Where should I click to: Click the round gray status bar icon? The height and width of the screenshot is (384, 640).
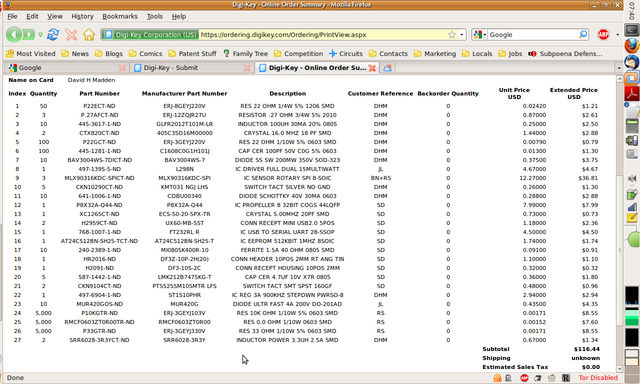tap(551, 378)
